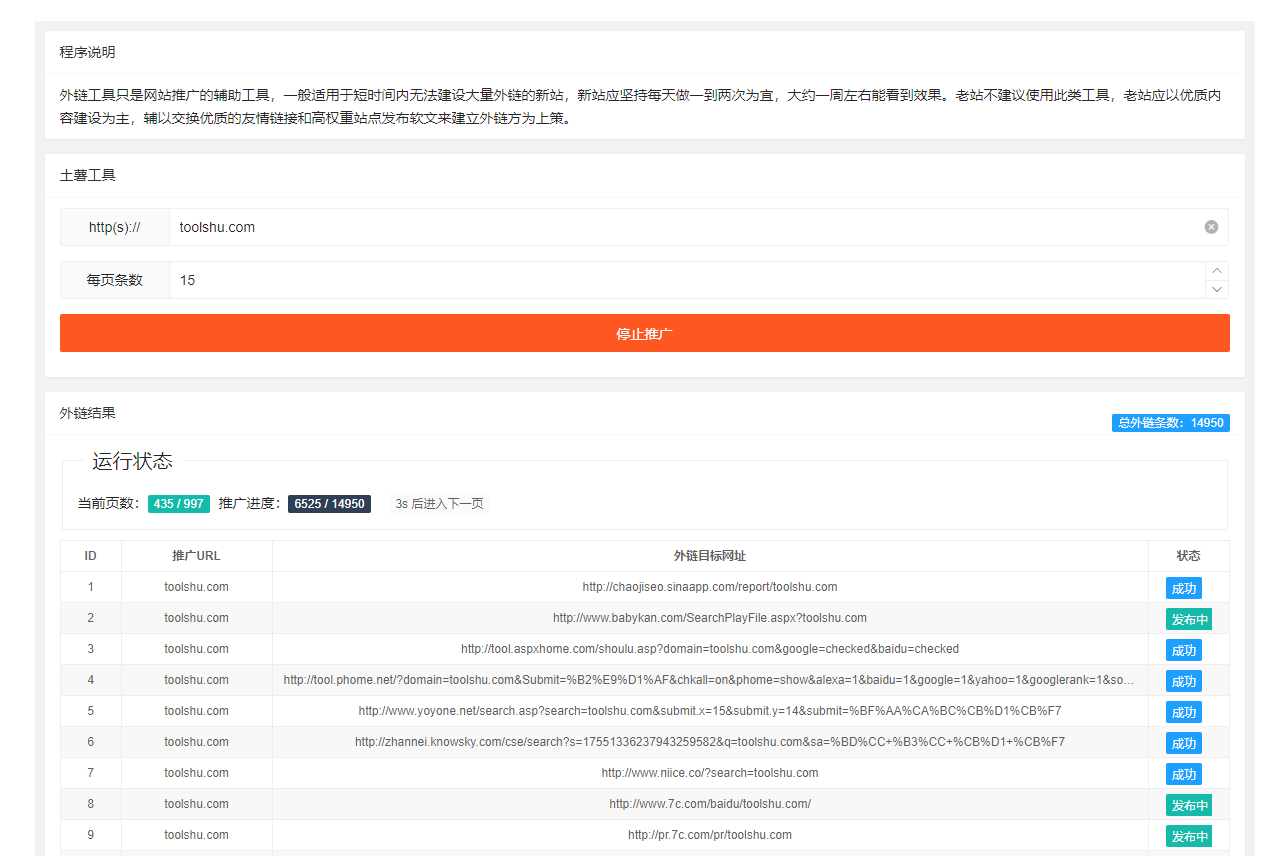Click the 成功 status badge in row 7
The height and width of the screenshot is (856, 1286).
[1184, 774]
